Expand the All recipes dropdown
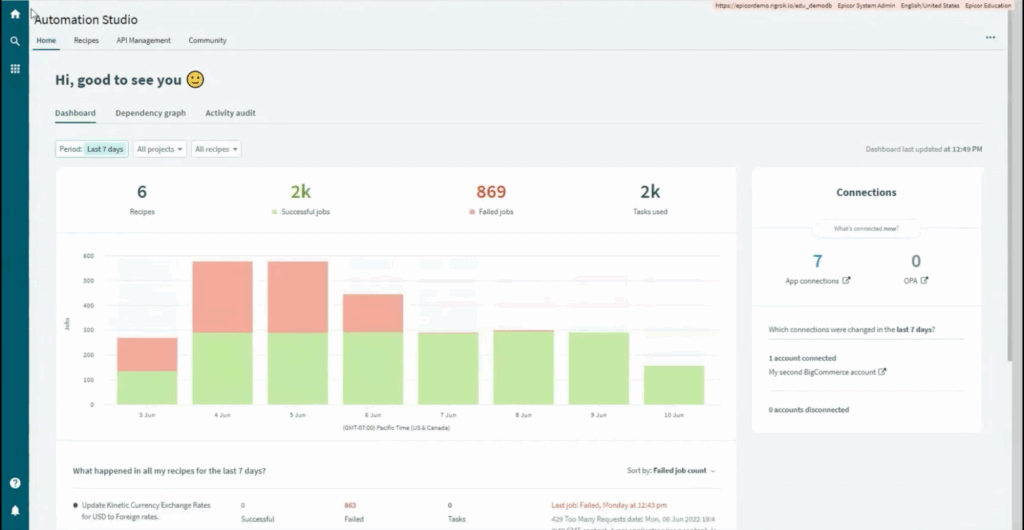 [216, 149]
